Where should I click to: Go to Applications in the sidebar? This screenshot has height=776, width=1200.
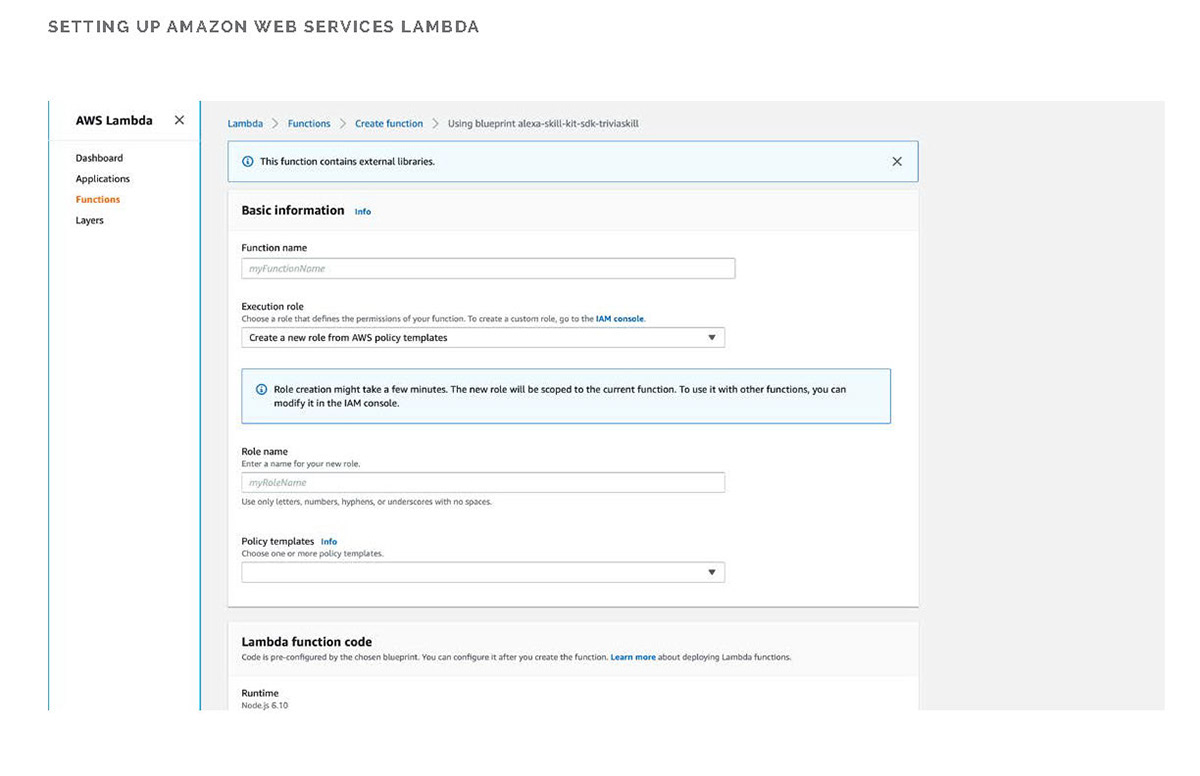(103, 179)
